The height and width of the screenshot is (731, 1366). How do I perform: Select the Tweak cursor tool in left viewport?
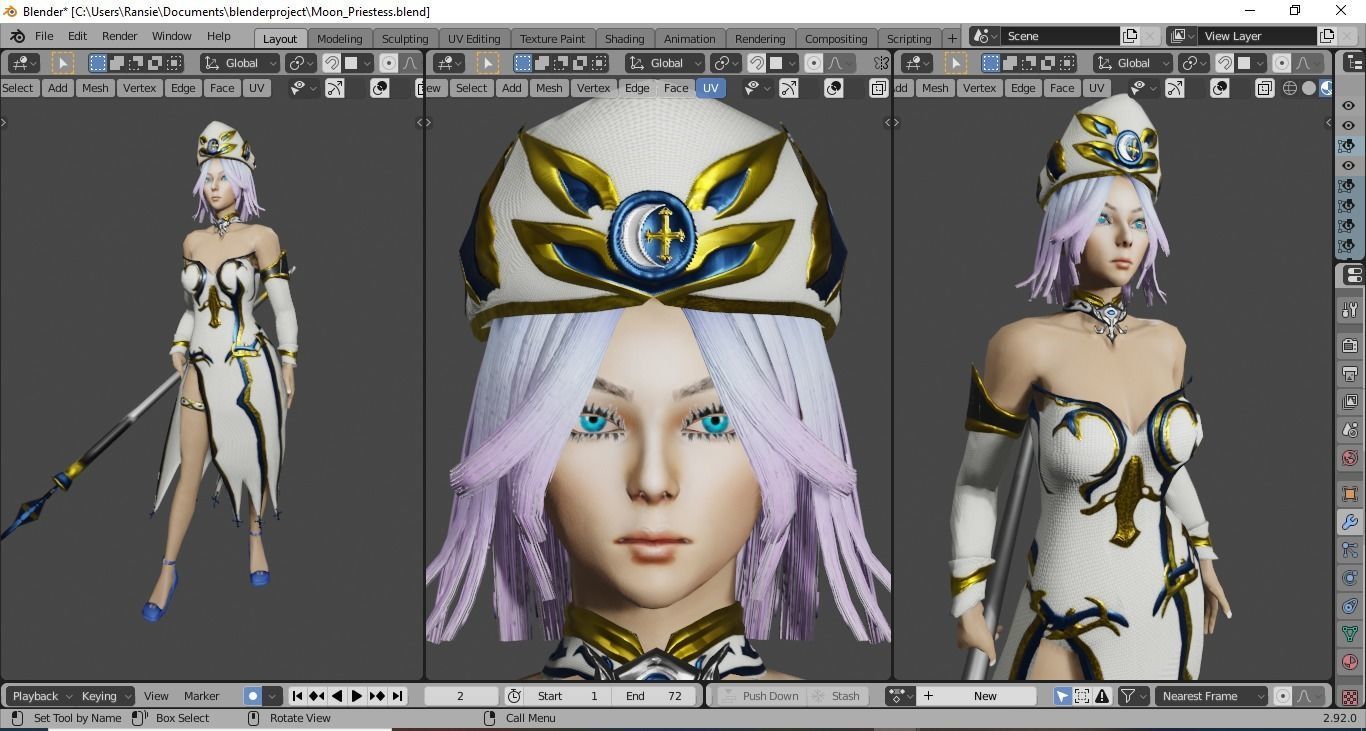pyautogui.click(x=62, y=63)
